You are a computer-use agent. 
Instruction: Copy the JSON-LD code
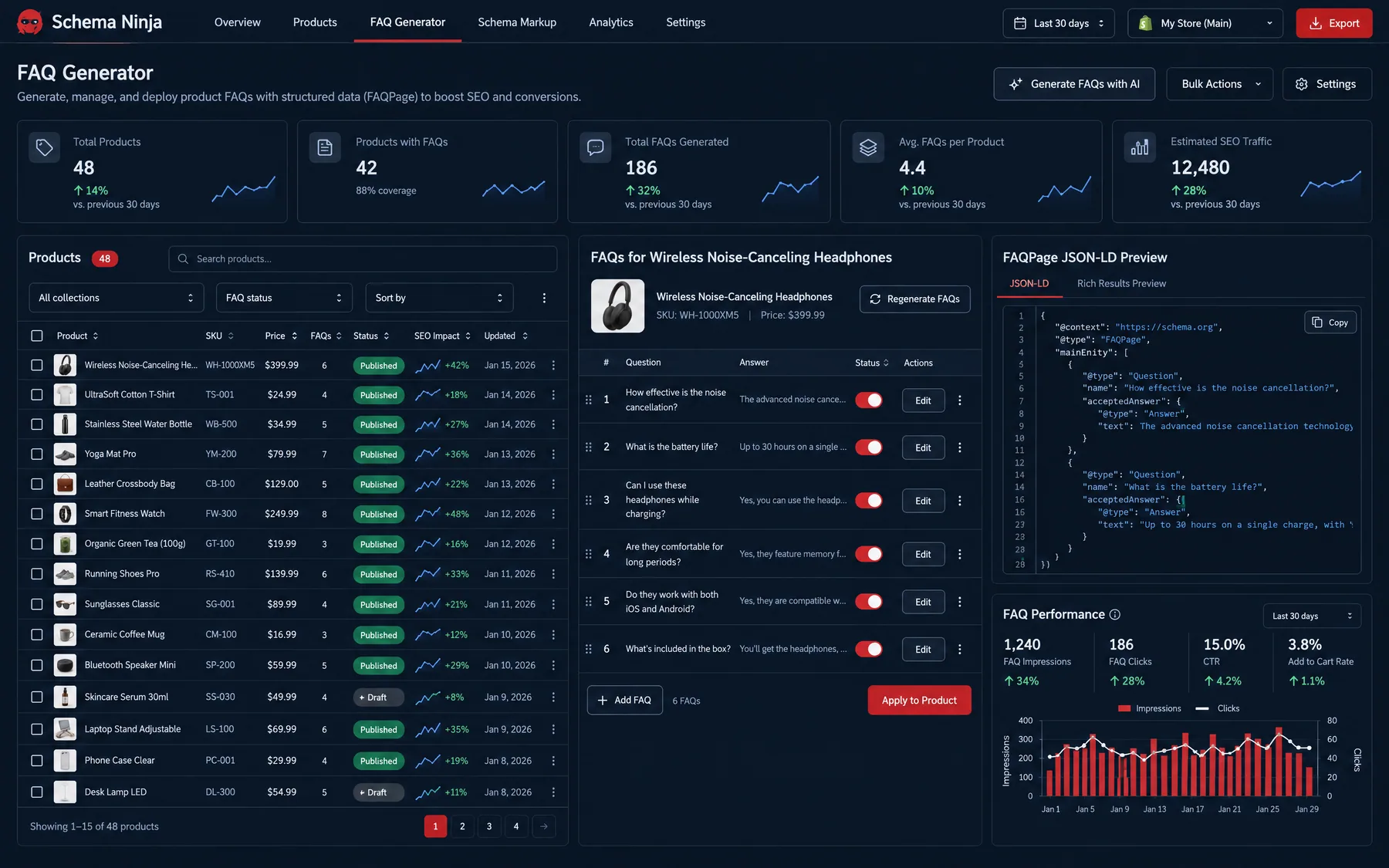1330,323
